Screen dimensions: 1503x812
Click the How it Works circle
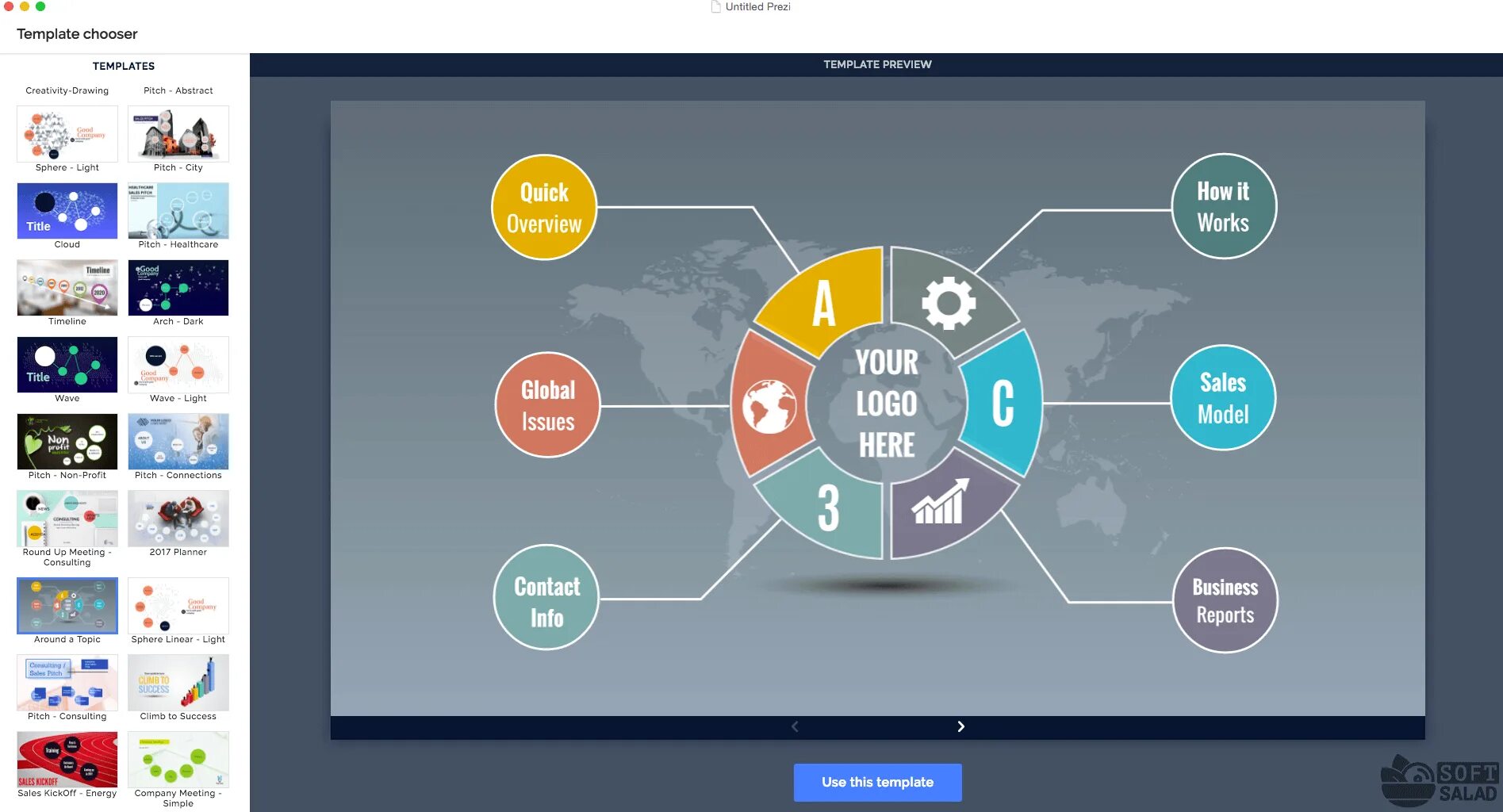pos(1224,206)
